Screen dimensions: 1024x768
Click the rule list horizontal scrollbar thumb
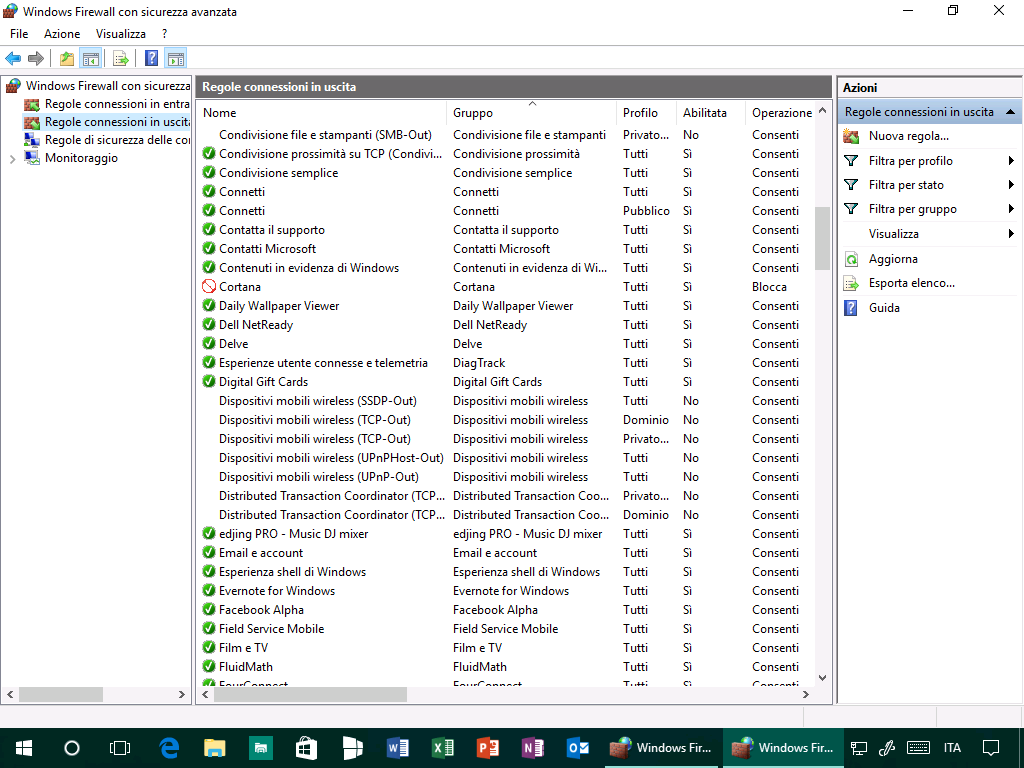click(x=310, y=694)
